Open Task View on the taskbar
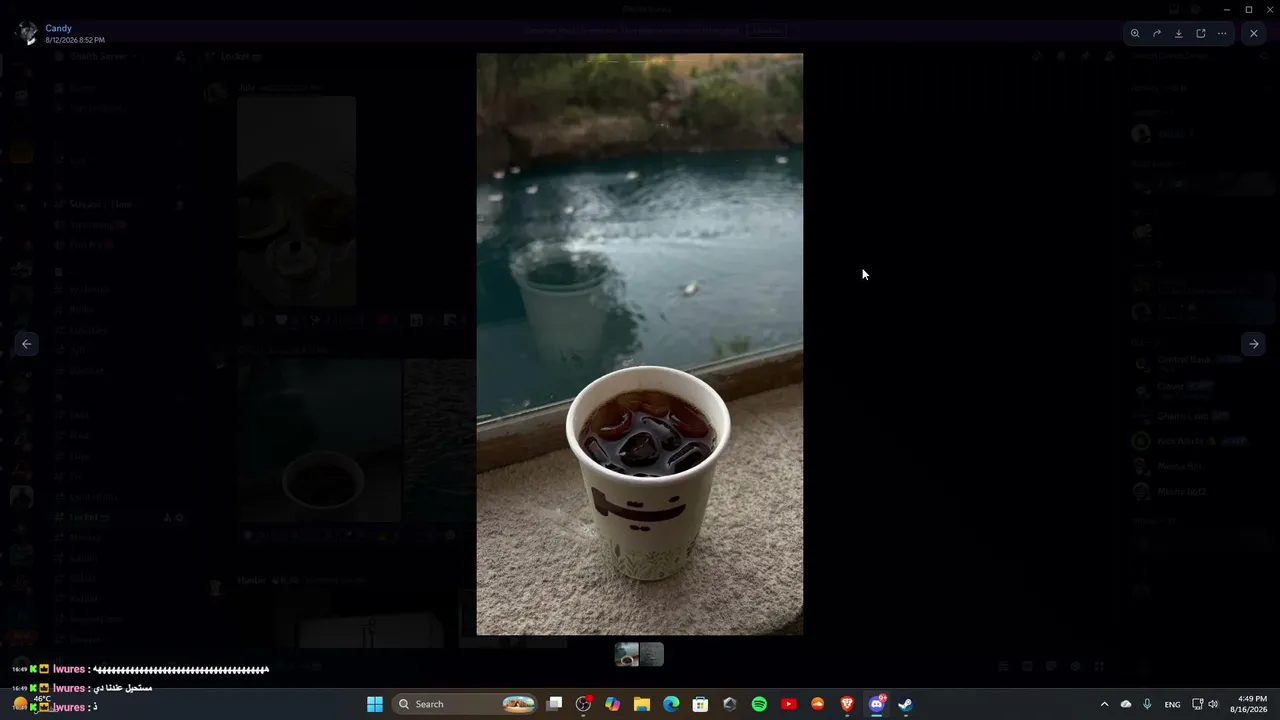Viewport: 1280px width, 720px height. point(555,704)
